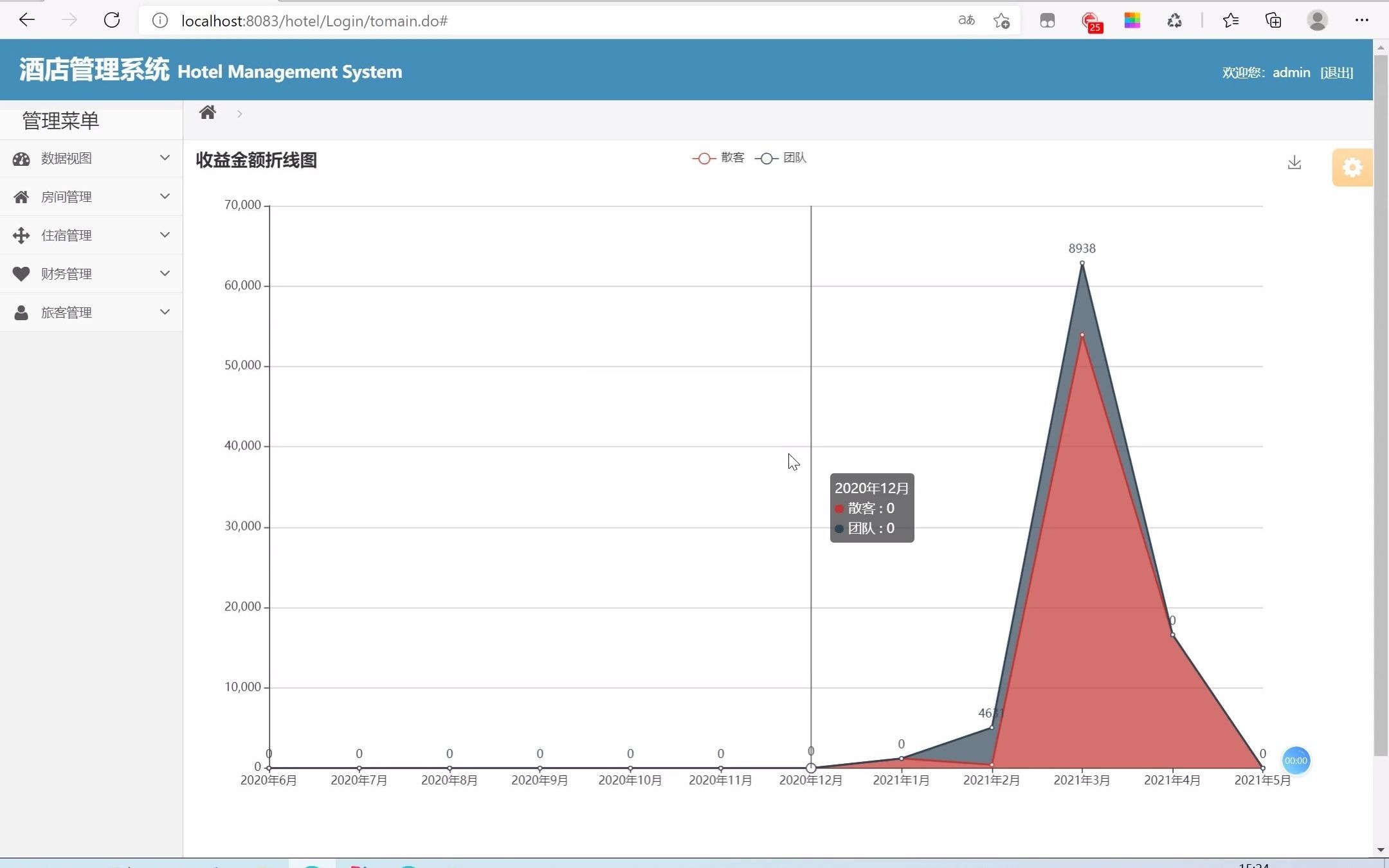
Task: Expand the 住宿管理 submenu section
Action: coord(91,235)
